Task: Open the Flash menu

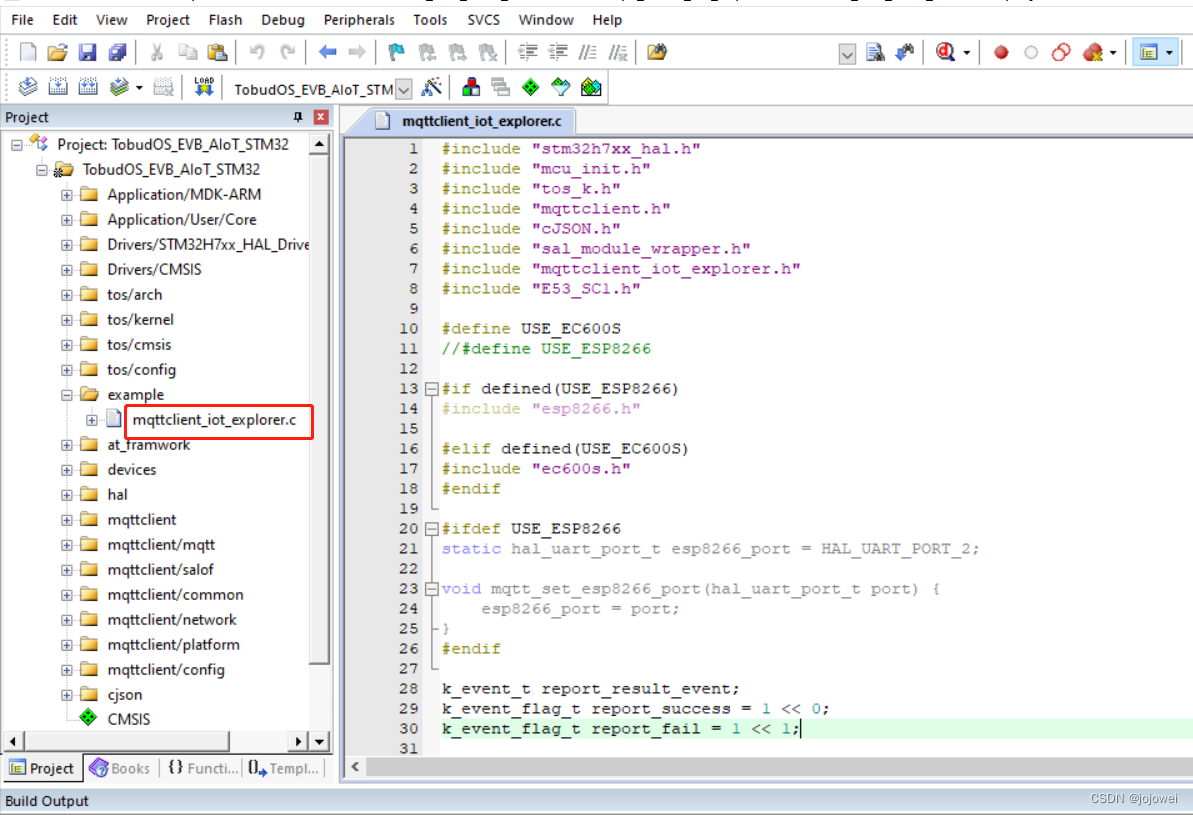Action: (x=225, y=20)
